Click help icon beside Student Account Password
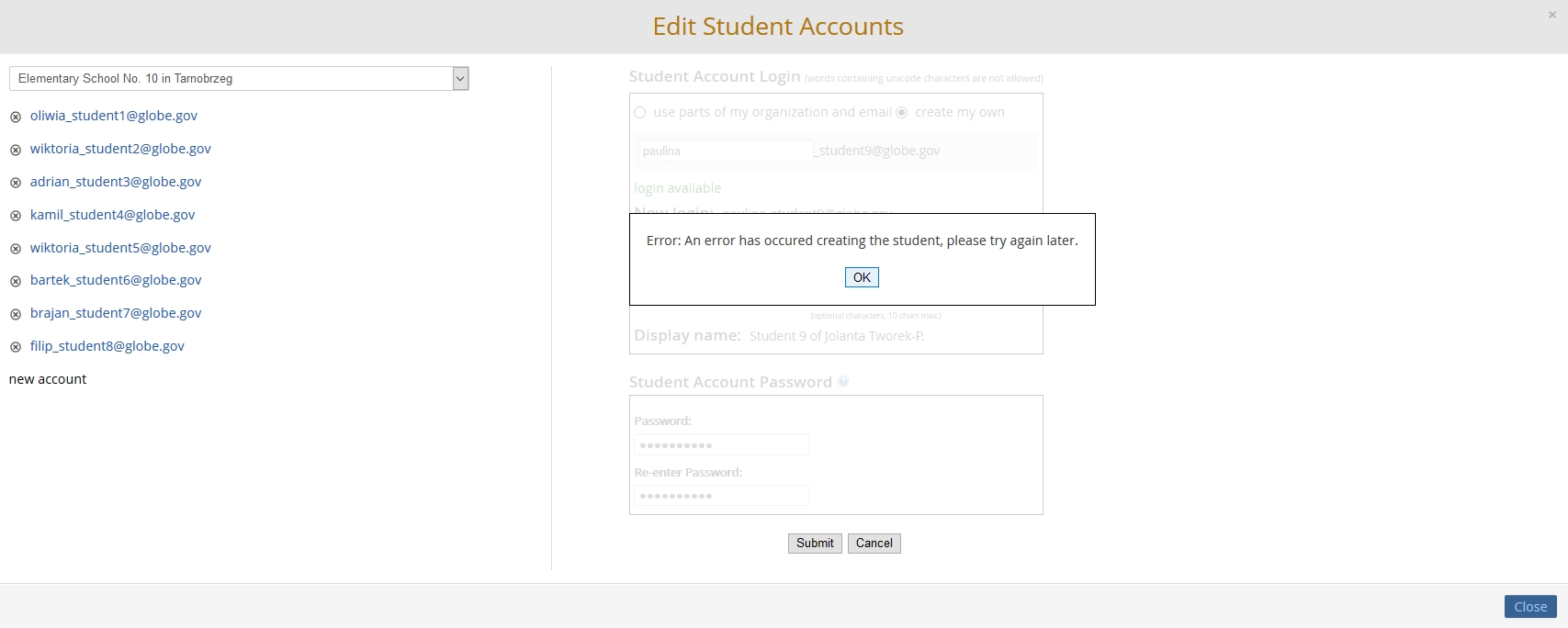The image size is (1568, 628). click(x=843, y=382)
